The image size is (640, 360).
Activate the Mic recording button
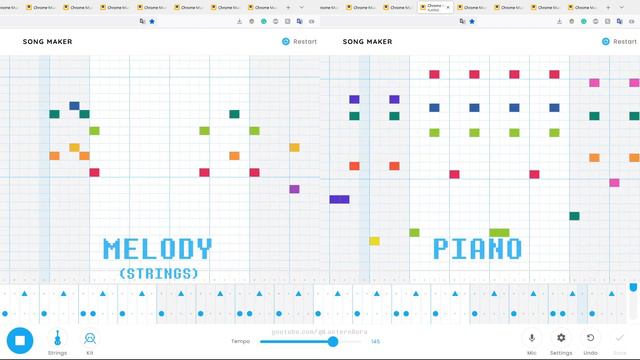point(531,342)
